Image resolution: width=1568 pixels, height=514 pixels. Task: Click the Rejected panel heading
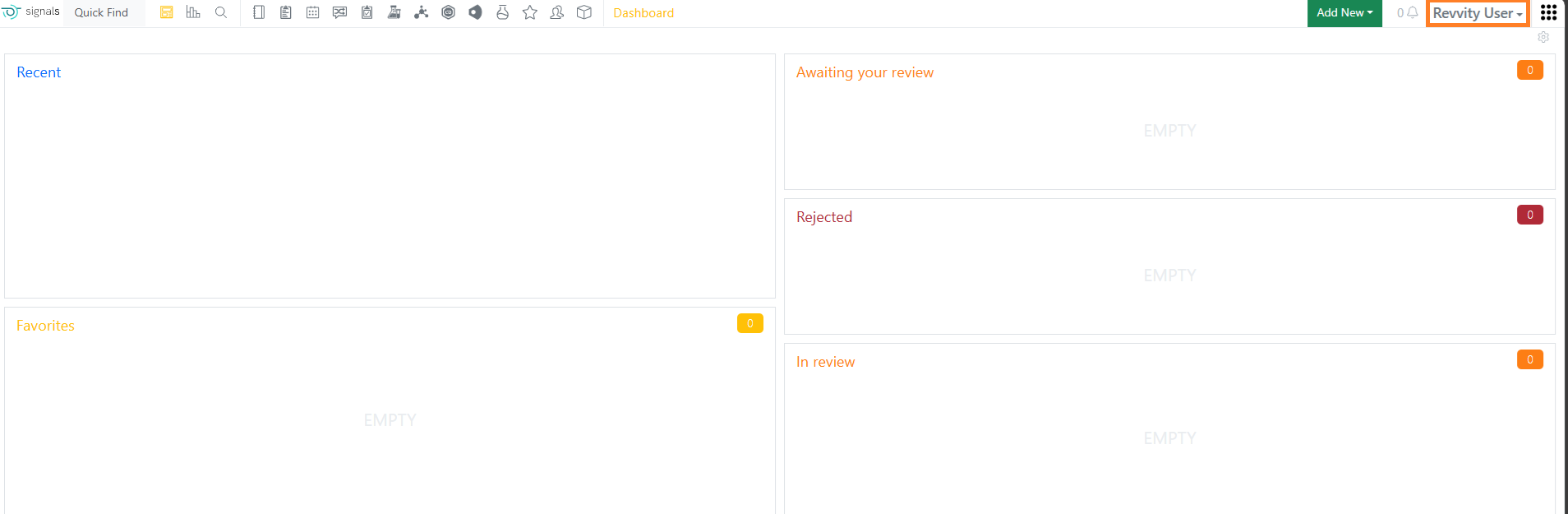(824, 217)
